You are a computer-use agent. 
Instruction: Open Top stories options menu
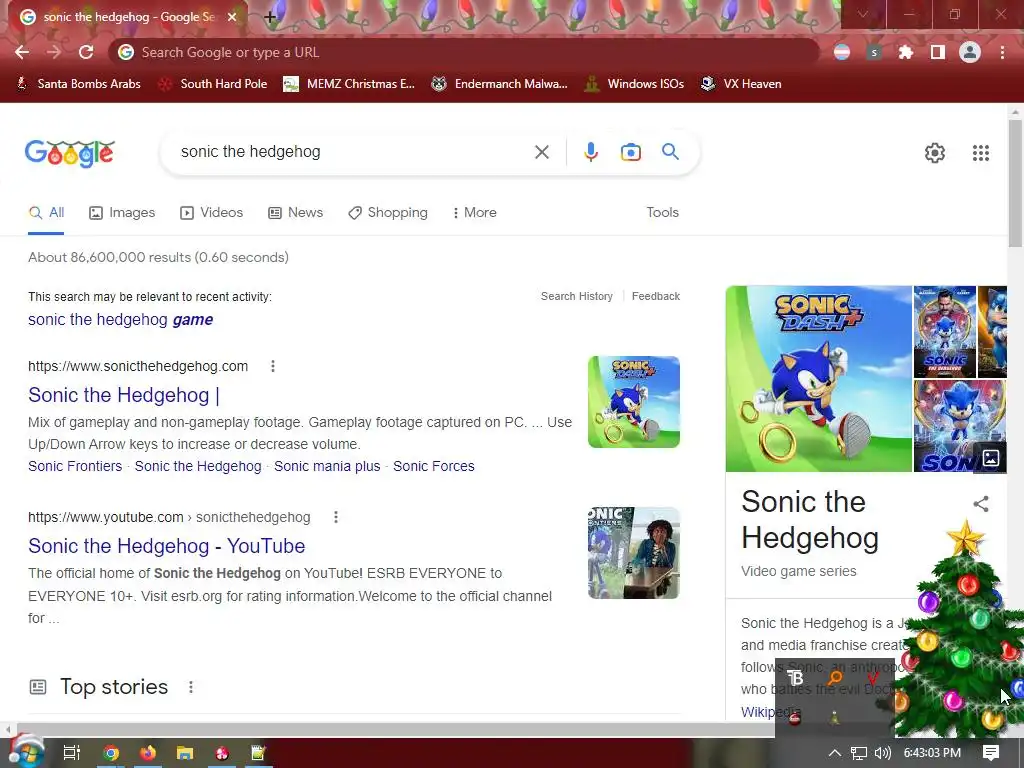(x=191, y=687)
